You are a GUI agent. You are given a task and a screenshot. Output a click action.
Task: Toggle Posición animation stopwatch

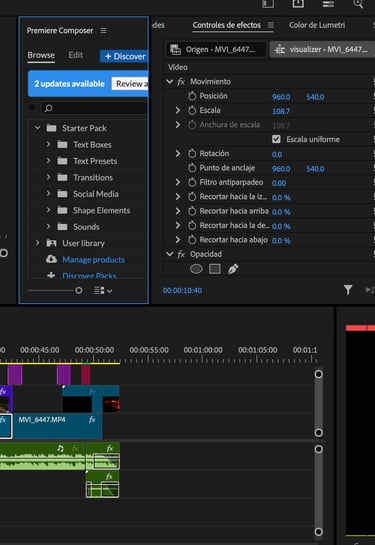(x=192, y=96)
